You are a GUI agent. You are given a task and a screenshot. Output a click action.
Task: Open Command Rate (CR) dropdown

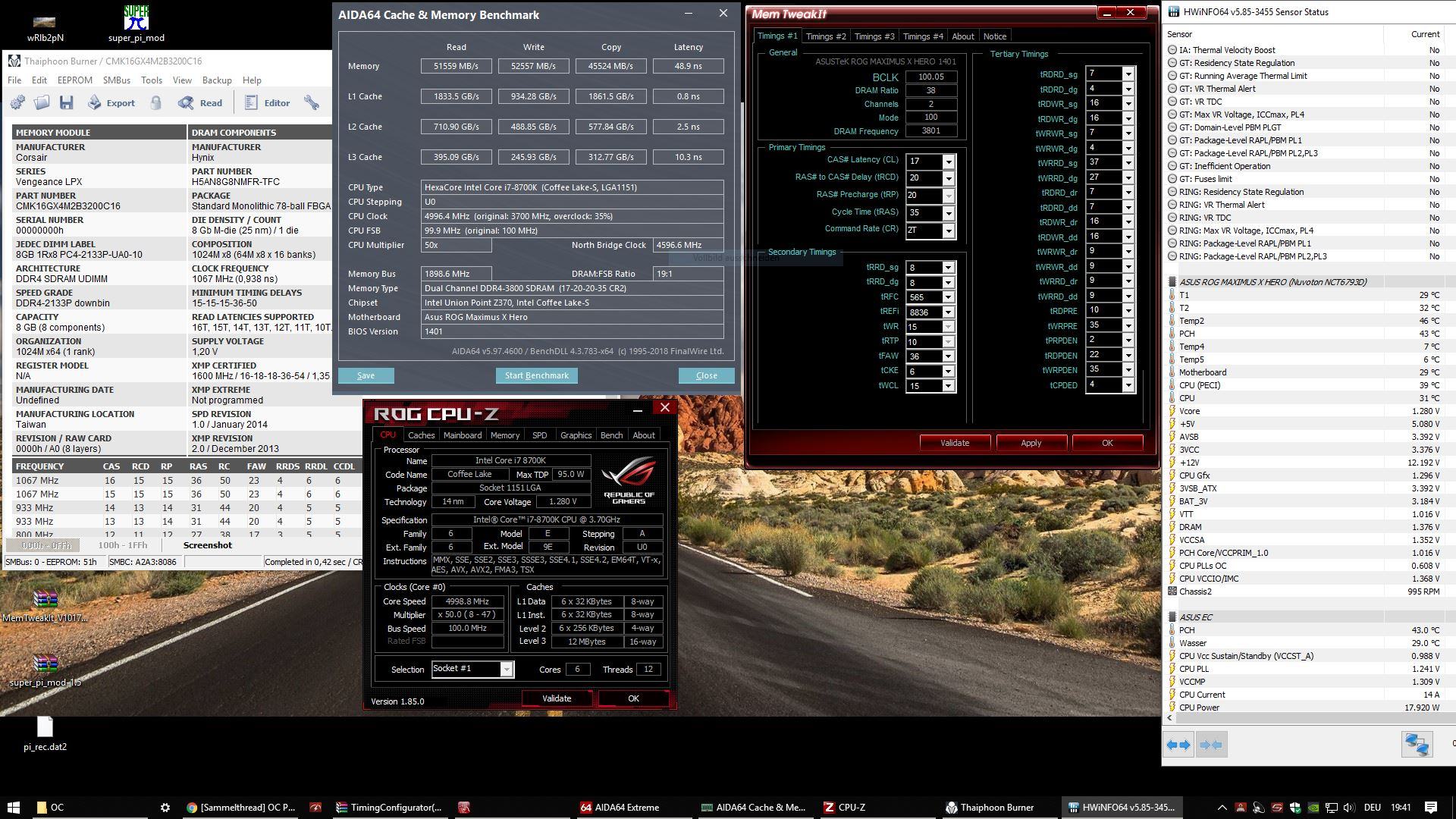[x=948, y=231]
